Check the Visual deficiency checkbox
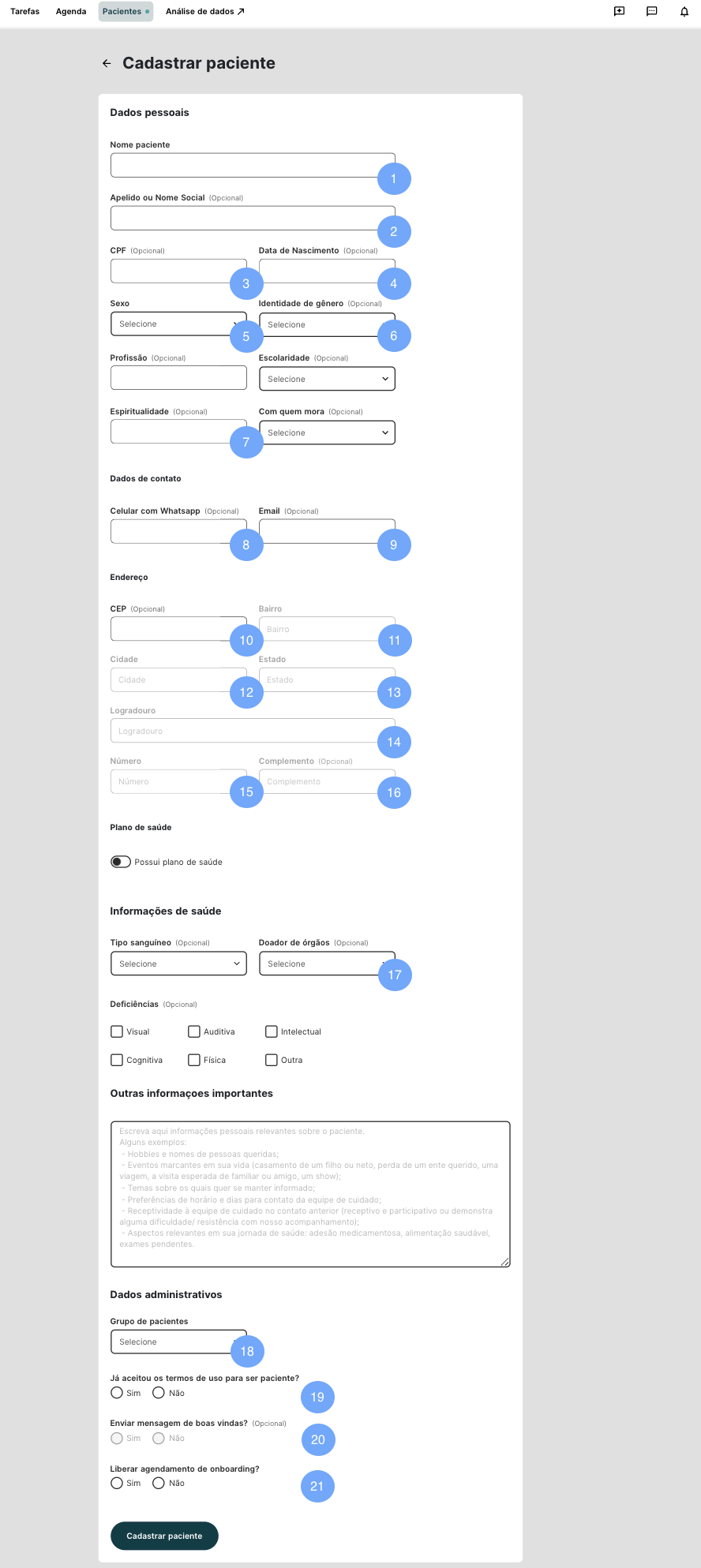The width and height of the screenshot is (701, 1568). point(117,1031)
